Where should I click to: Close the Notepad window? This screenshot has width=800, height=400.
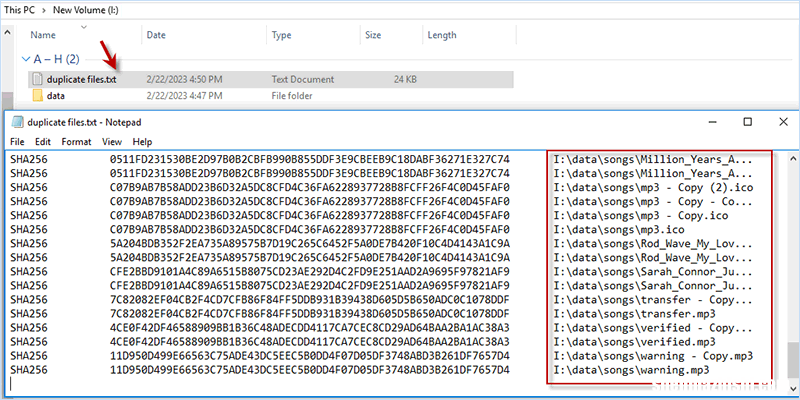click(x=783, y=121)
